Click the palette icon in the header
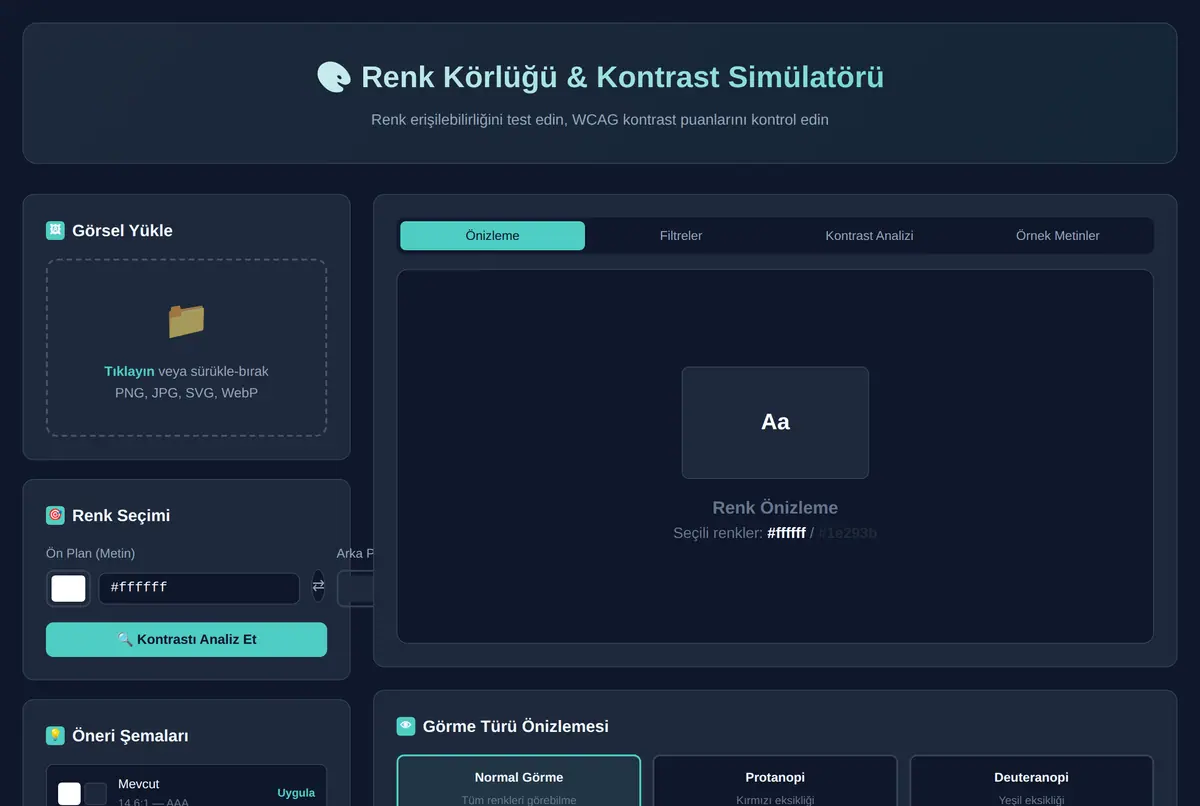Image resolution: width=1200 pixels, height=806 pixels. coord(334,77)
